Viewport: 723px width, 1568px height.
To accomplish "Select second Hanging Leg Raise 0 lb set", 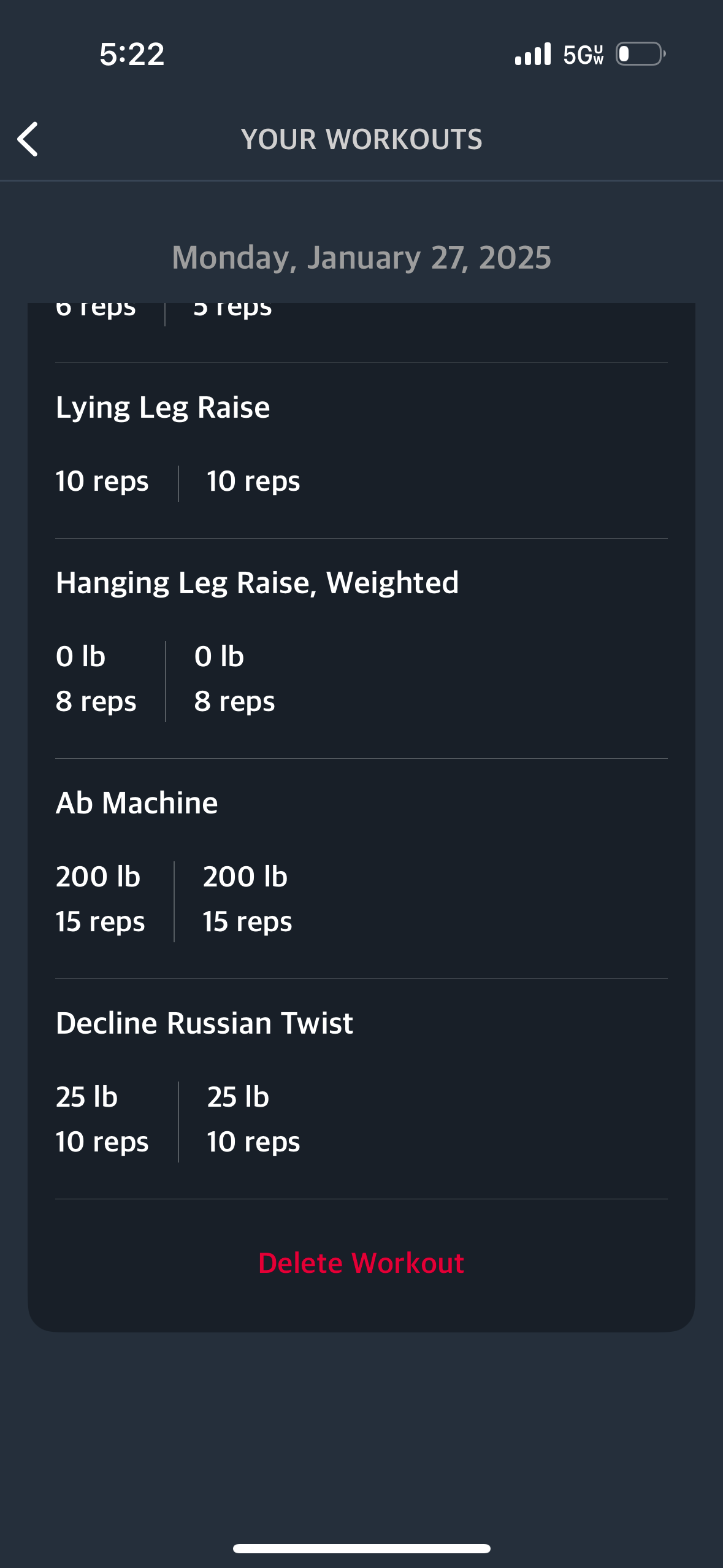I will [x=219, y=656].
